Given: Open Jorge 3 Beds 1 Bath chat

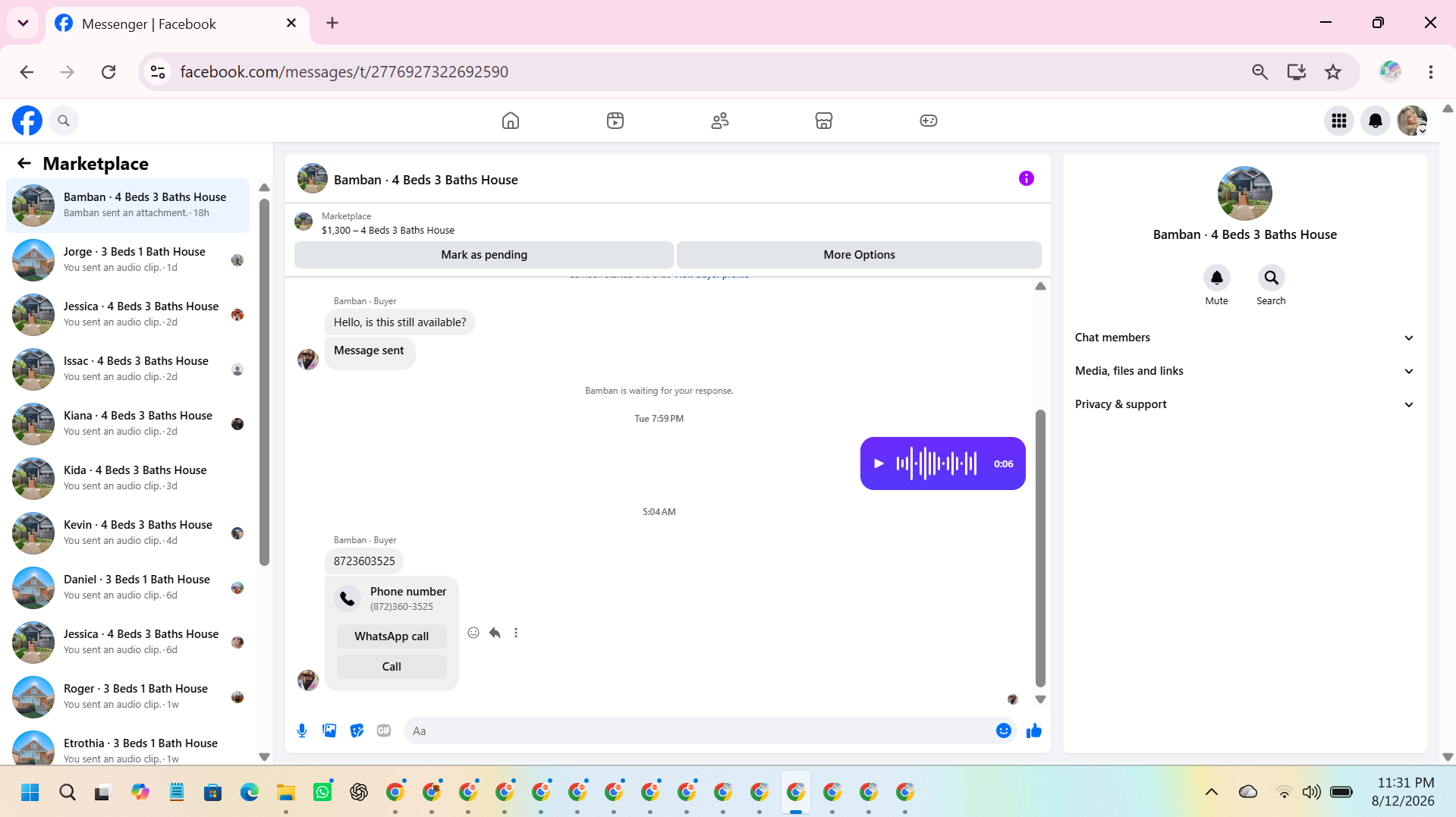Looking at the screenshot, I should point(127,260).
